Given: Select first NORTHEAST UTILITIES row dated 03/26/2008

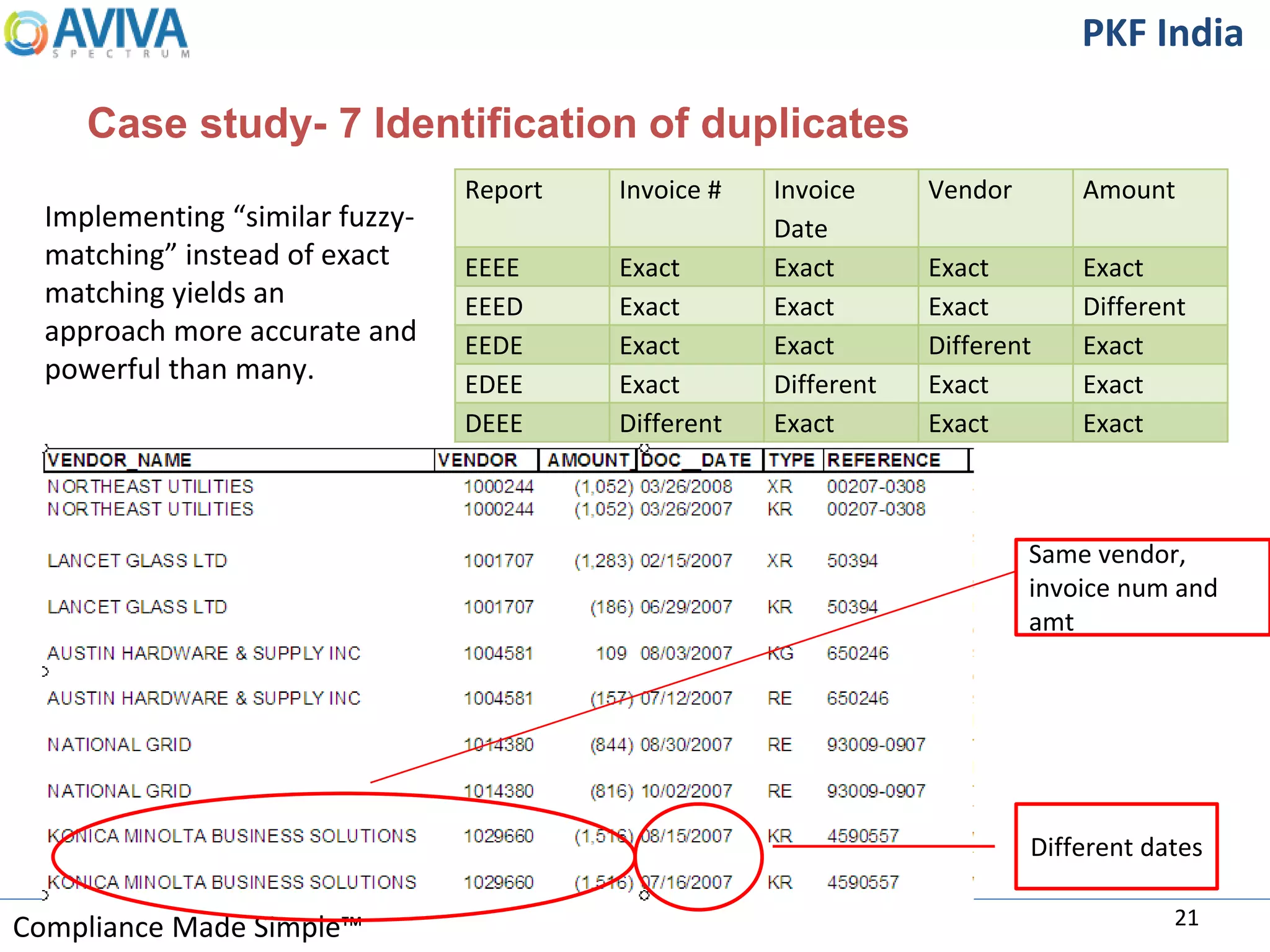Looking at the screenshot, I should pos(486,487).
